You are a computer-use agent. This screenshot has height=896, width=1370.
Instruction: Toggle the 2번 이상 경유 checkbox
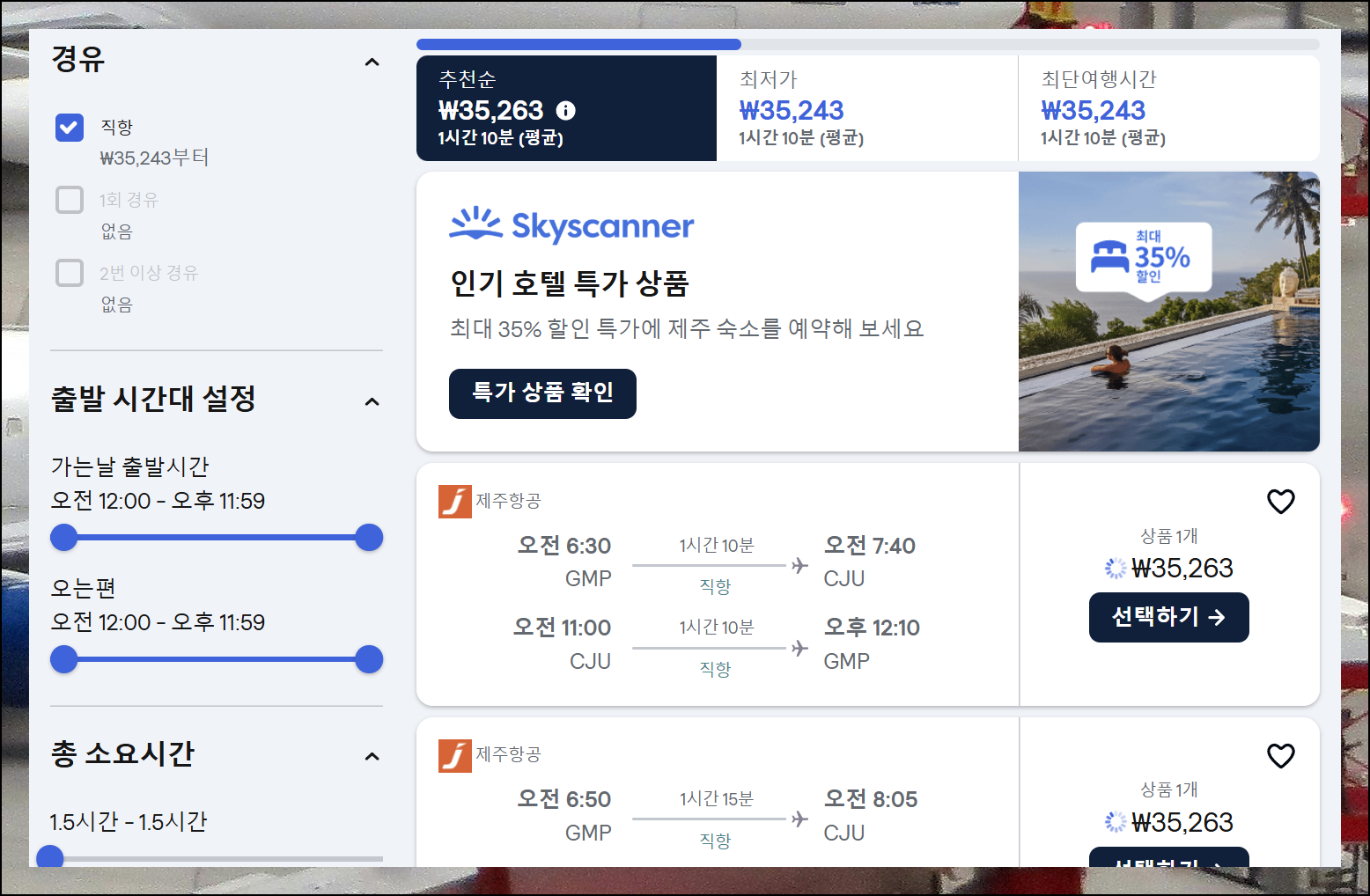[70, 273]
